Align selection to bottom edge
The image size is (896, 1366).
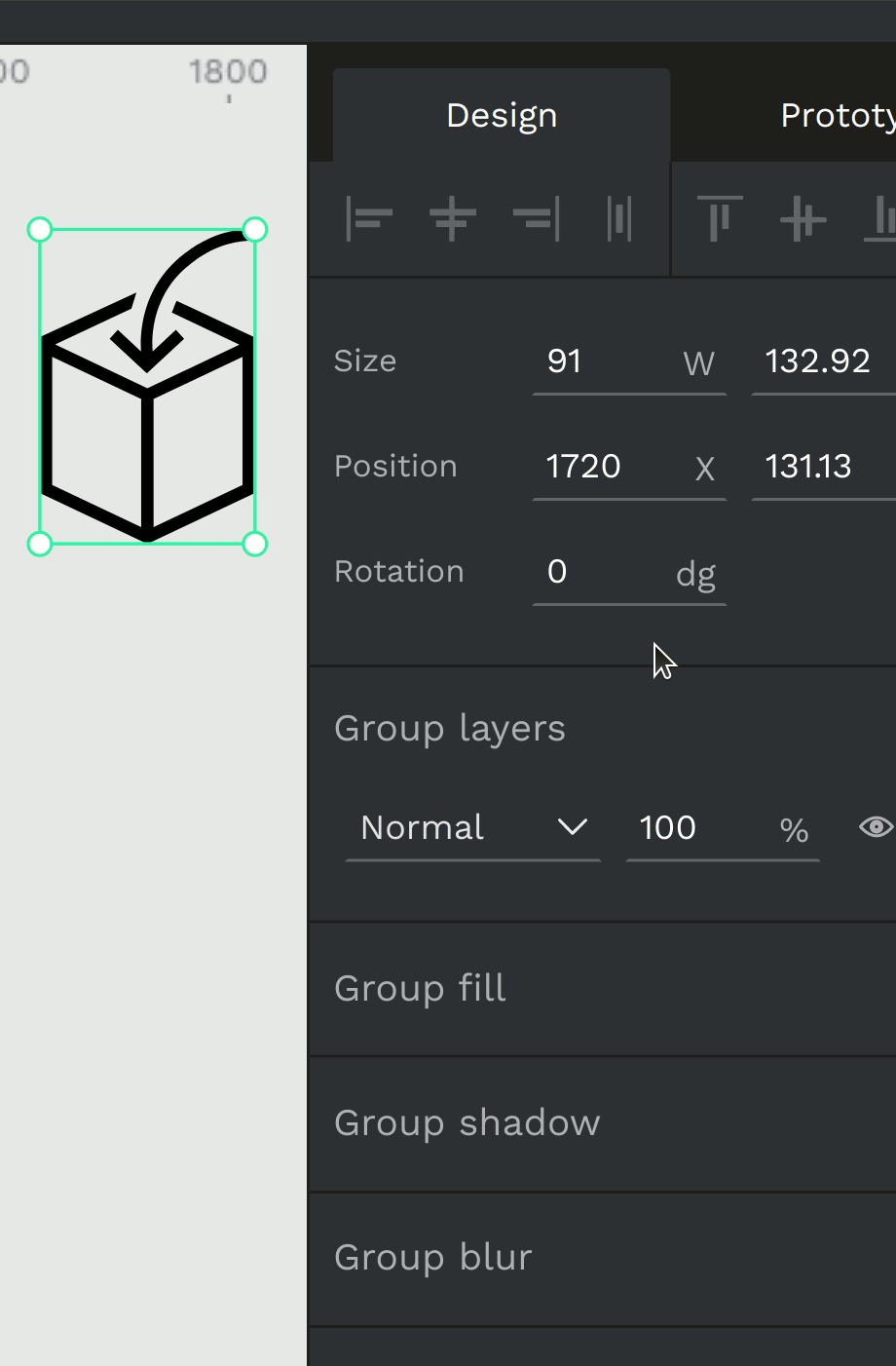tap(880, 219)
